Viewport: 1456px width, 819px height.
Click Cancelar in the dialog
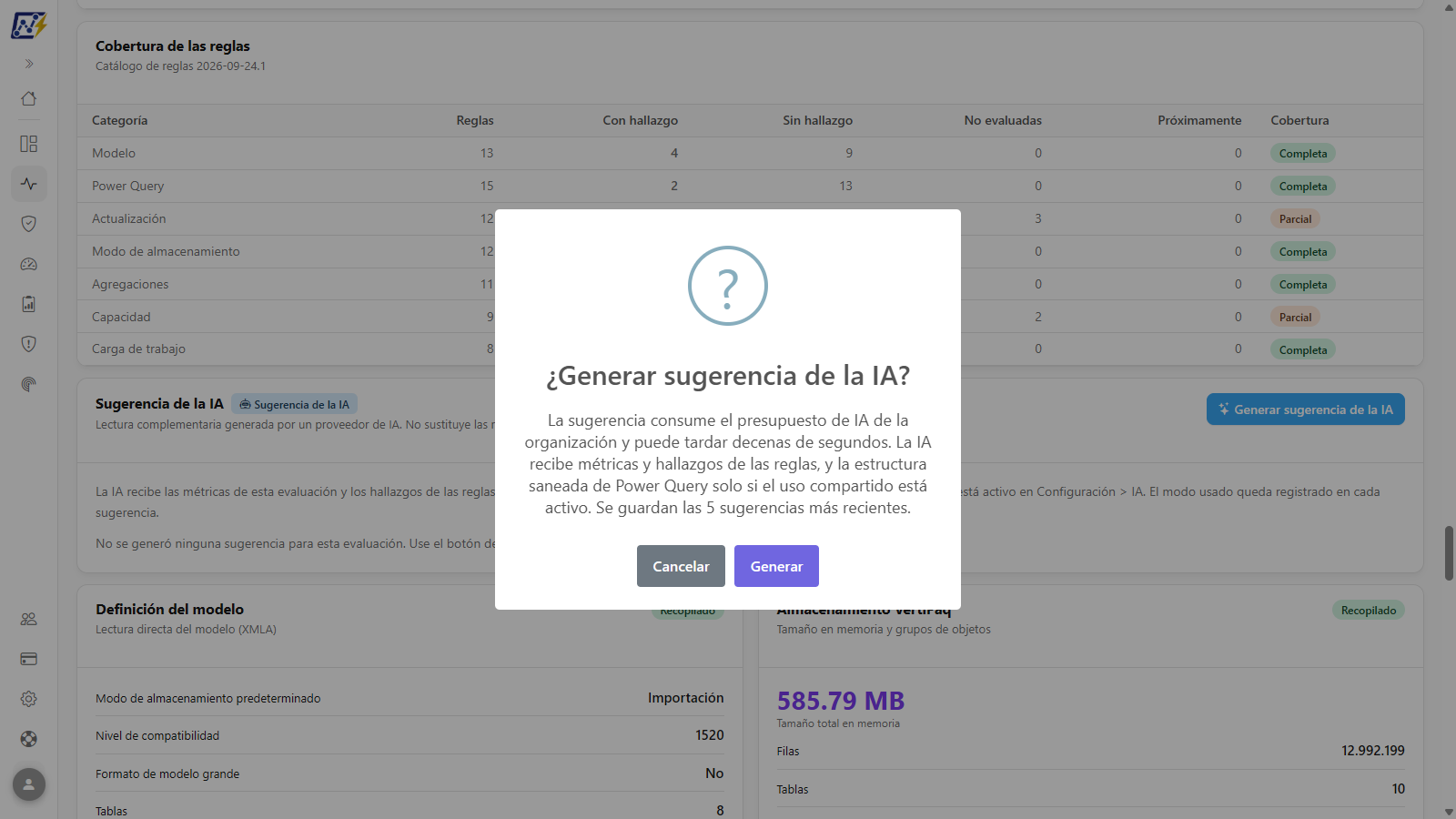(681, 566)
